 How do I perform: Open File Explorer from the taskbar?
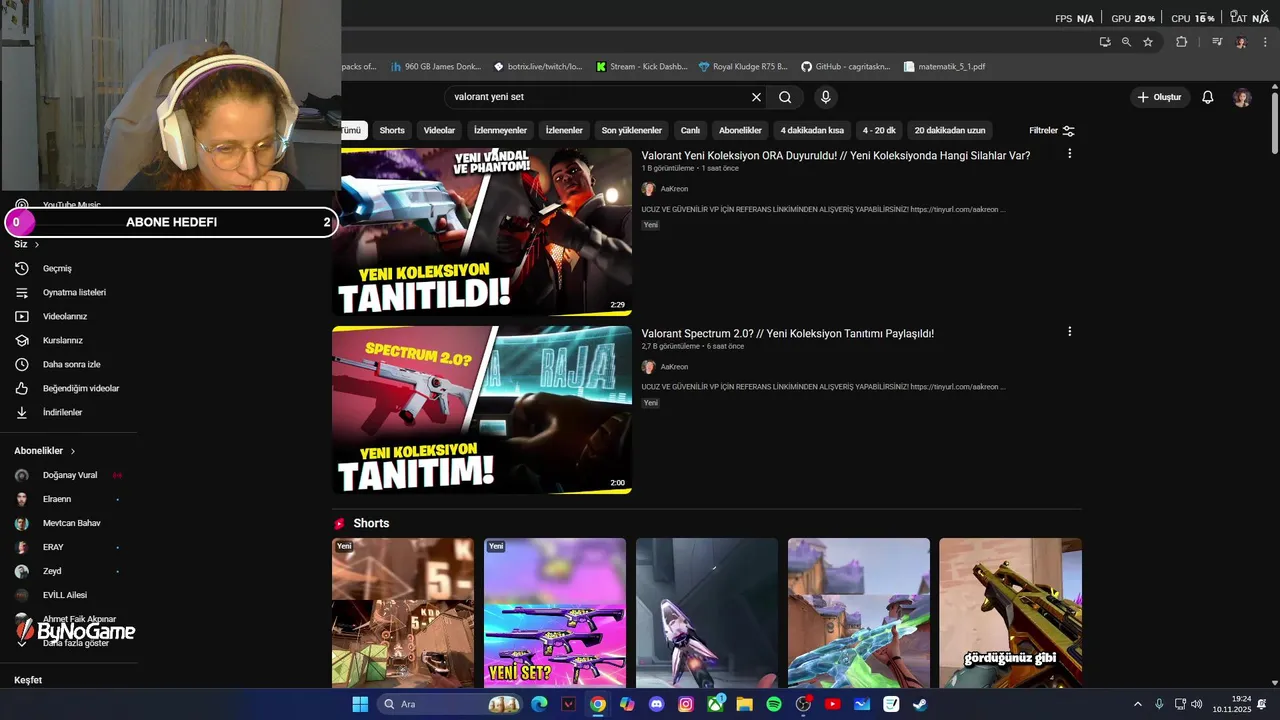(744, 704)
